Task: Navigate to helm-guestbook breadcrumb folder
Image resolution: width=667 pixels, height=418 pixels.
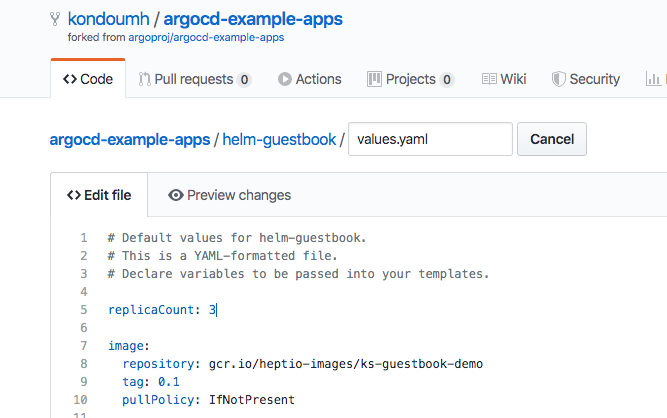Action: pos(279,139)
